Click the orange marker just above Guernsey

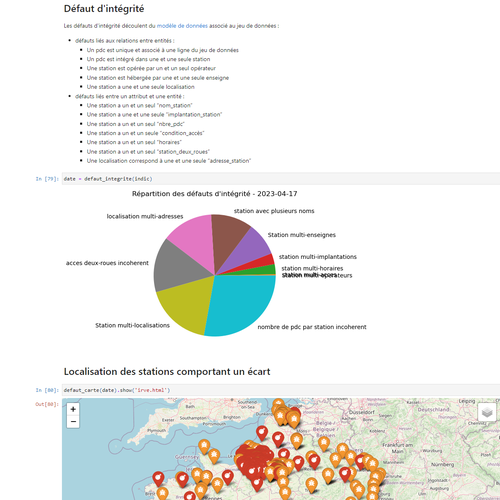(x=204, y=446)
